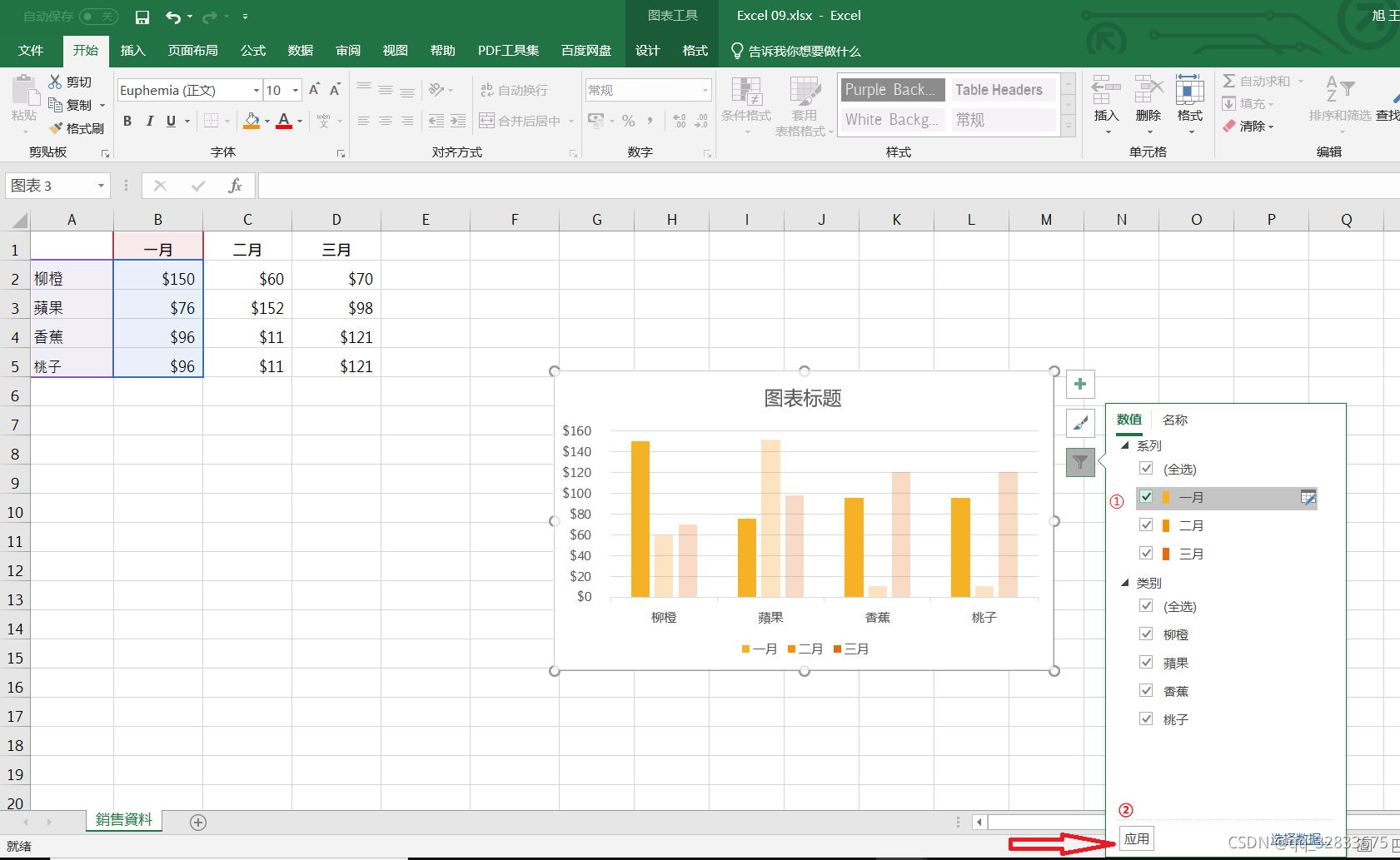
Task: Open the 文件 menu
Action: pos(31,51)
